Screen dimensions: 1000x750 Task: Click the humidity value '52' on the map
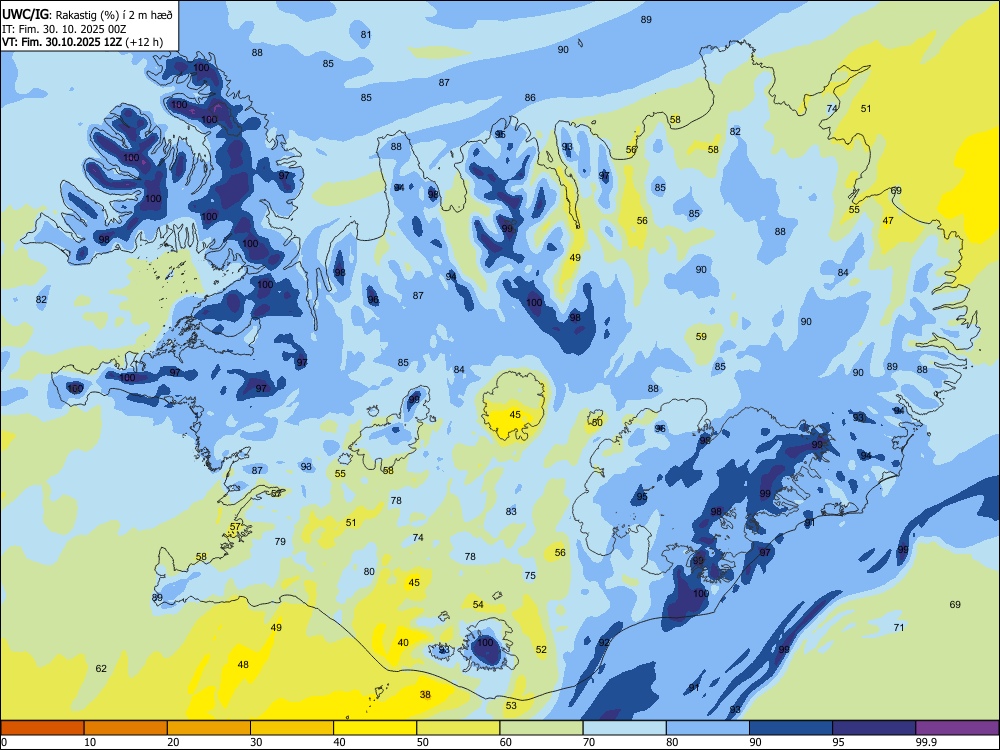pos(541,649)
